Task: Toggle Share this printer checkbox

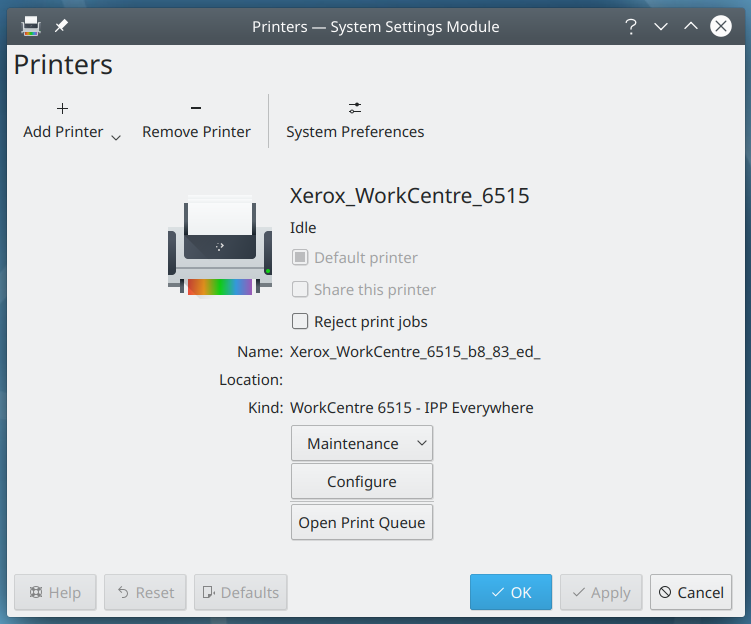Action: 300,289
